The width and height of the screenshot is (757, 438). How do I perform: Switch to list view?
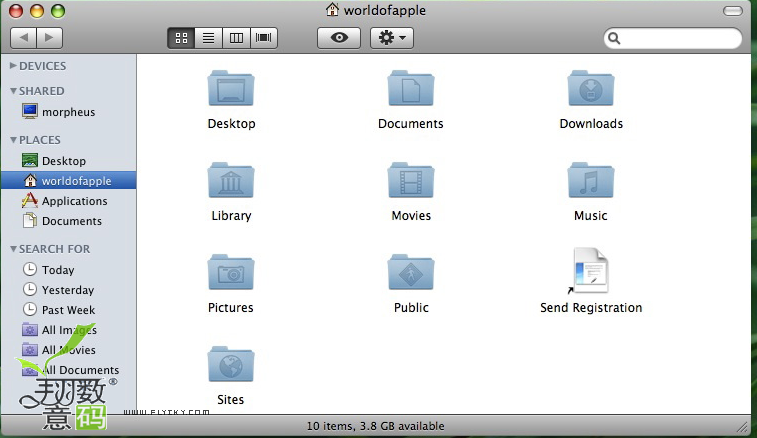pyautogui.click(x=209, y=38)
